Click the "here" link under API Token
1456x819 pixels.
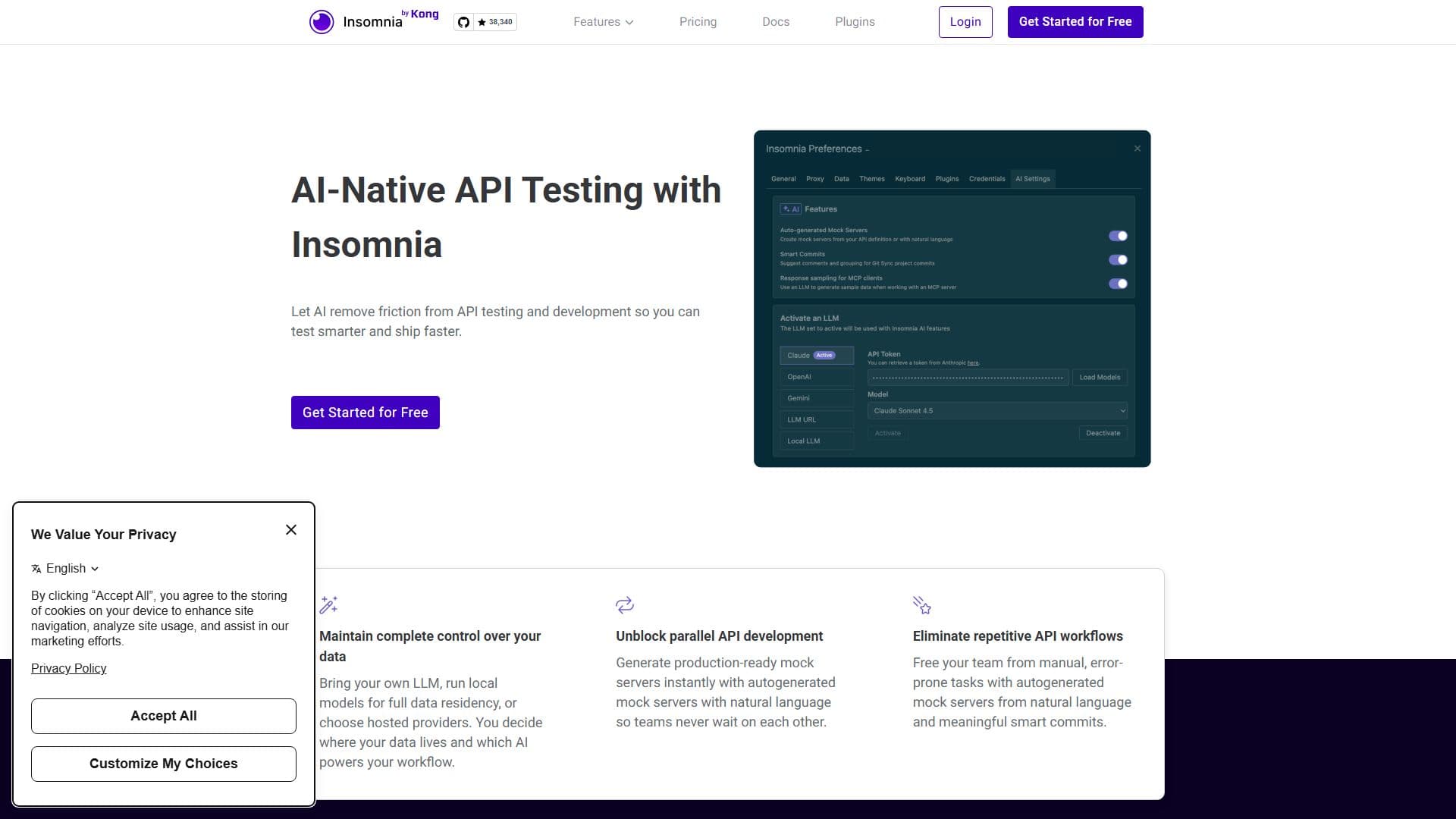pos(973,363)
